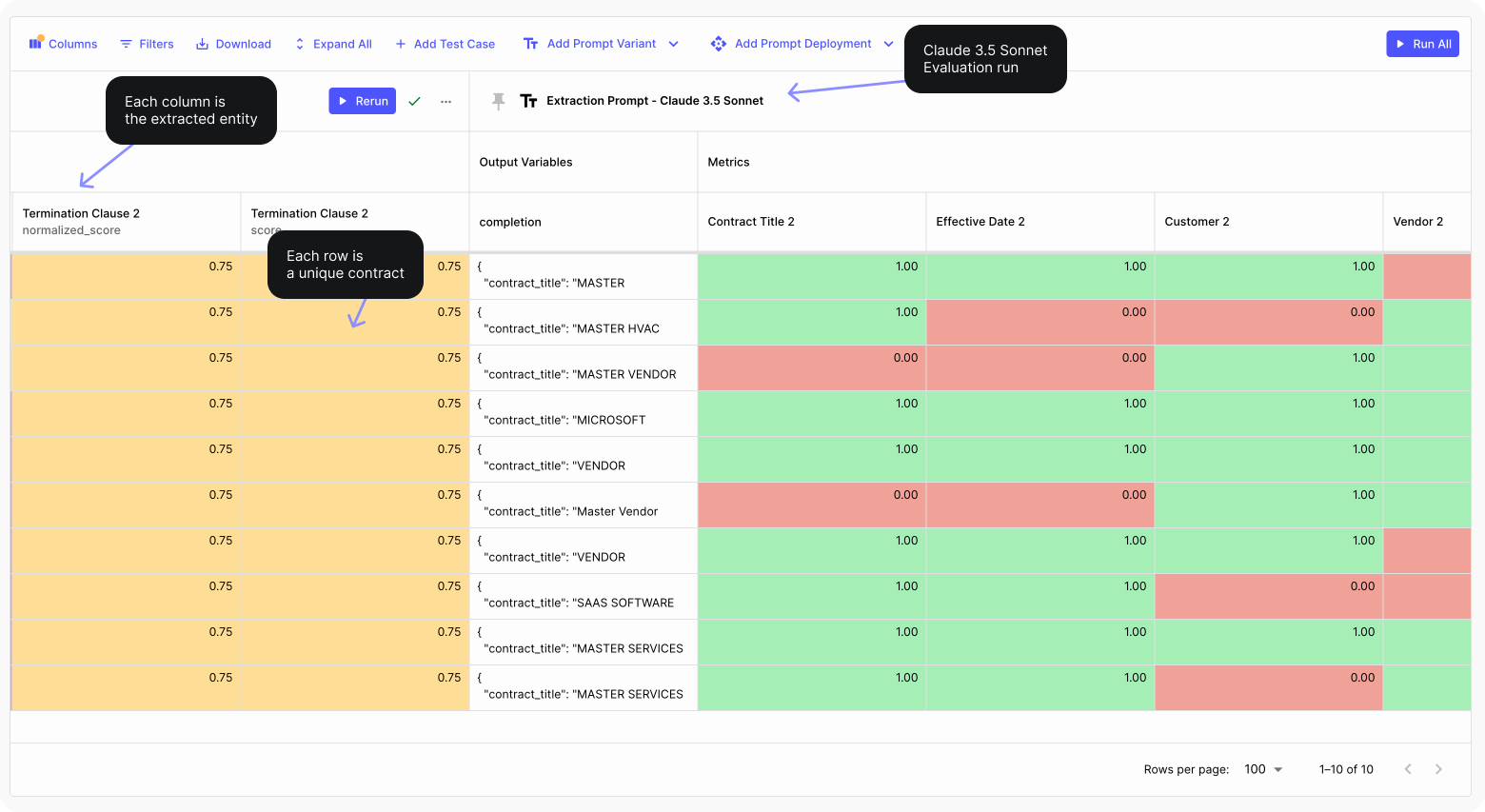Click the Rerun button
The height and width of the screenshot is (812, 1485).
pos(362,101)
